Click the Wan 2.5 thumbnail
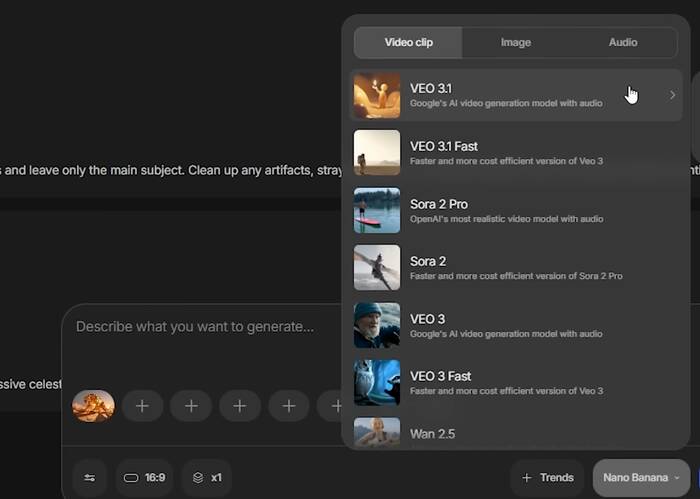This screenshot has width=700, height=499. tap(377, 432)
